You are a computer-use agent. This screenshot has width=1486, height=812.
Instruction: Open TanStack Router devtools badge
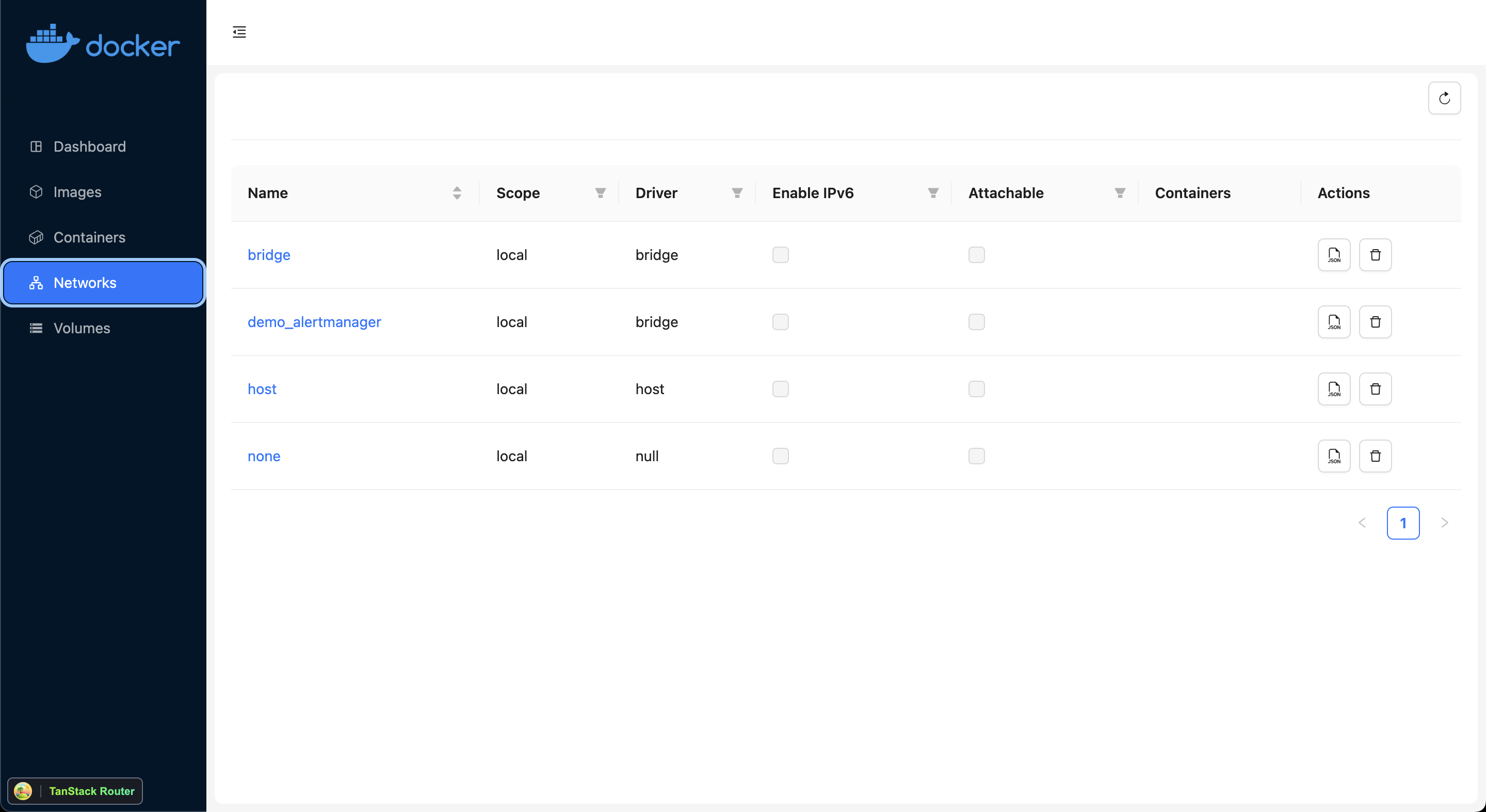click(75, 791)
